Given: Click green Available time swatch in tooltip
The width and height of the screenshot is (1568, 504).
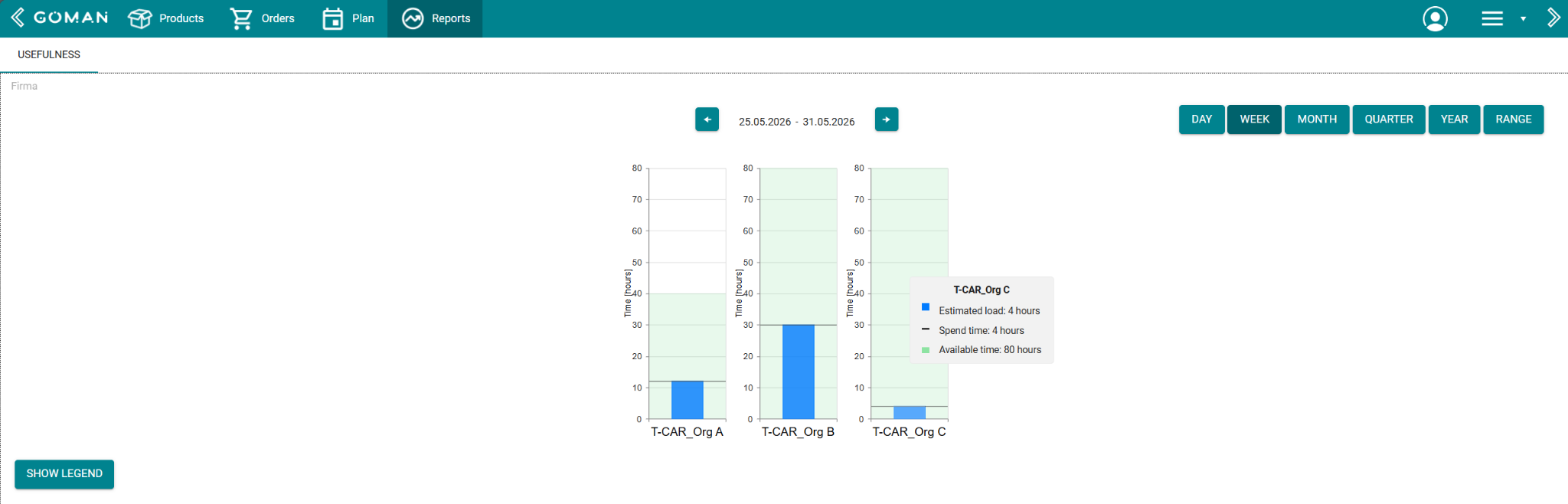Looking at the screenshot, I should click(x=926, y=350).
